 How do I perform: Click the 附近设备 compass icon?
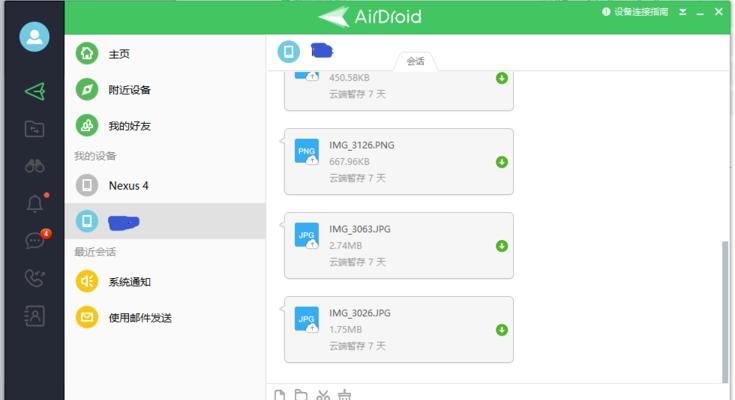click(87, 90)
